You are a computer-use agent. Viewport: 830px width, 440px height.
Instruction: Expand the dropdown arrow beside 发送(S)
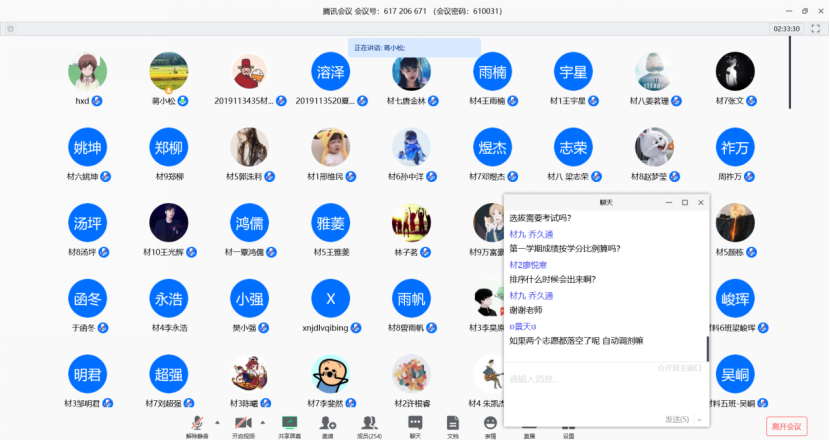[x=699, y=419]
